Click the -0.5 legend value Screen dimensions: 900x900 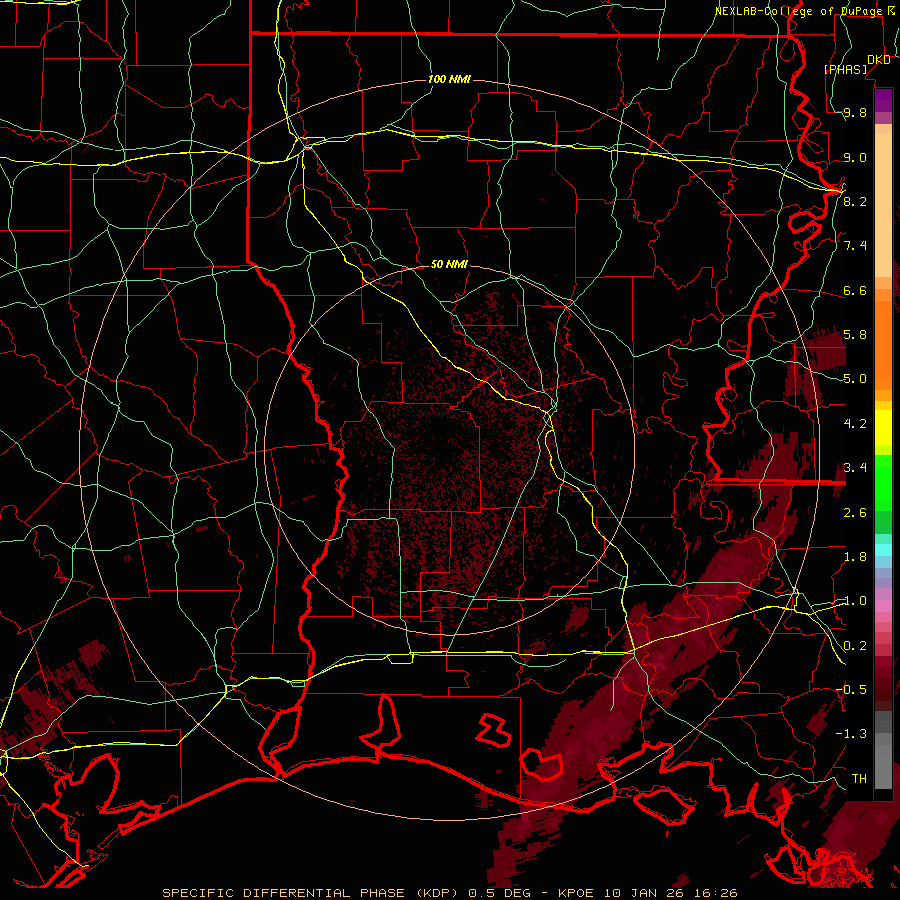[x=851, y=689]
